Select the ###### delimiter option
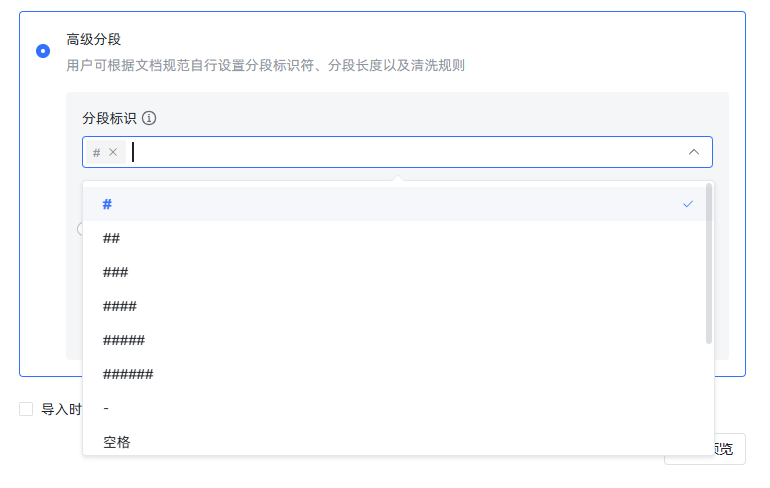The image size is (770, 488). click(x=128, y=374)
